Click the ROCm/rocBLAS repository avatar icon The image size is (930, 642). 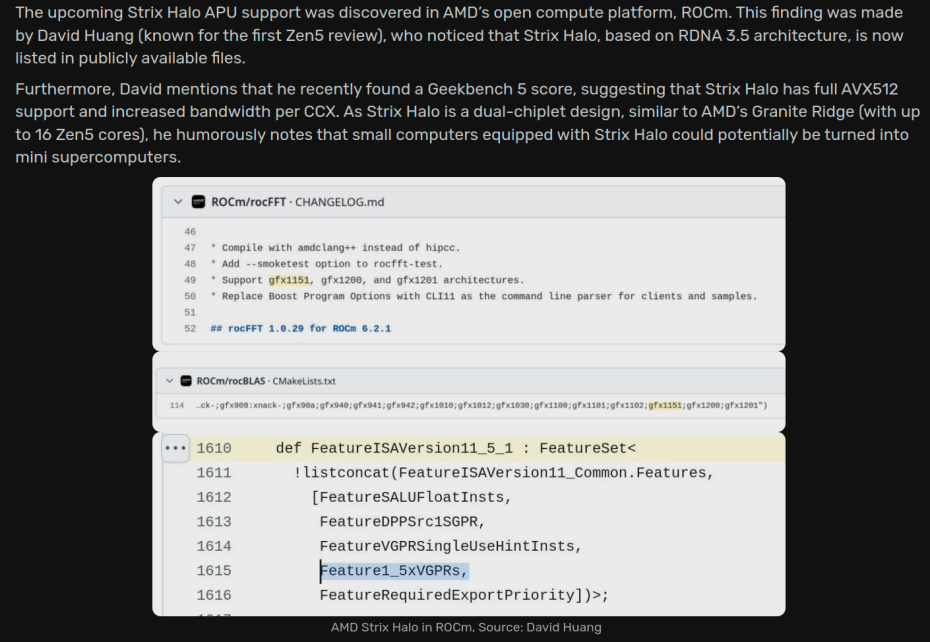[x=186, y=381]
